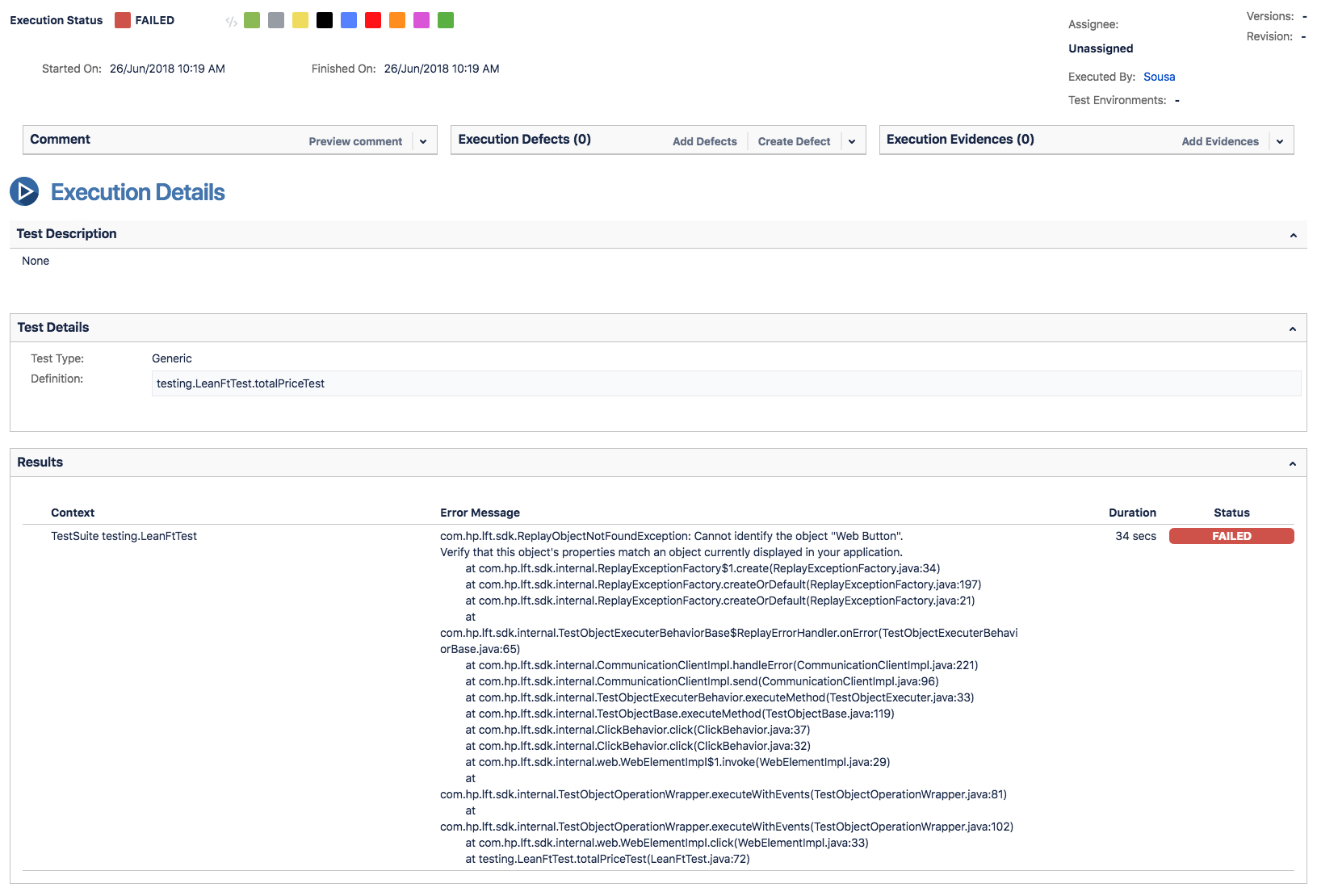Click the Execution Details title
The height and width of the screenshot is (896, 1317).
138,192
